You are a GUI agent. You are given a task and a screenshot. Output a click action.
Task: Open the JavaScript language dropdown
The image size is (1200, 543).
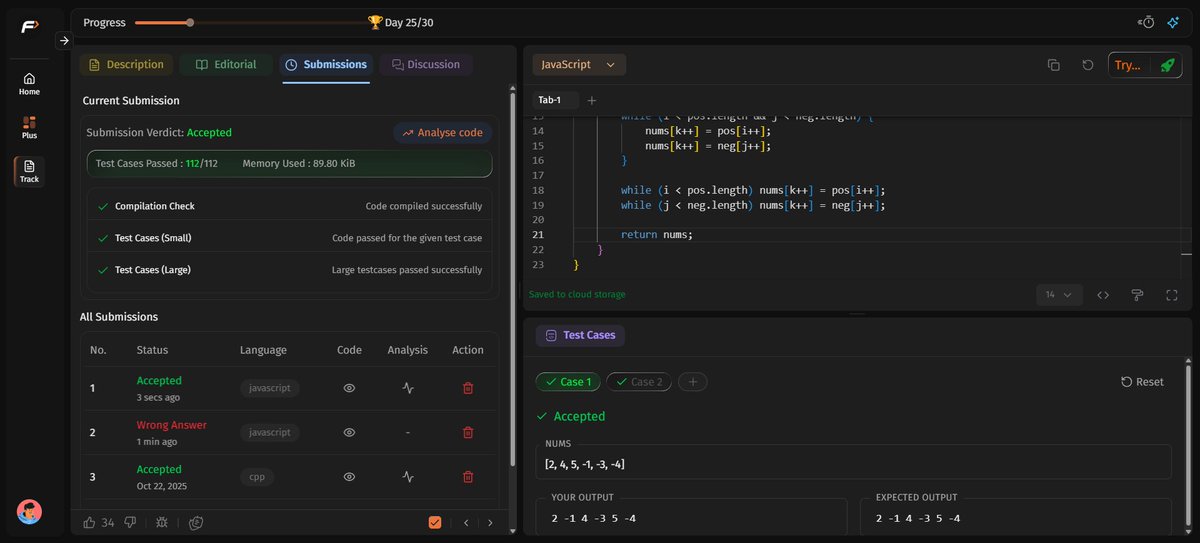tap(579, 64)
